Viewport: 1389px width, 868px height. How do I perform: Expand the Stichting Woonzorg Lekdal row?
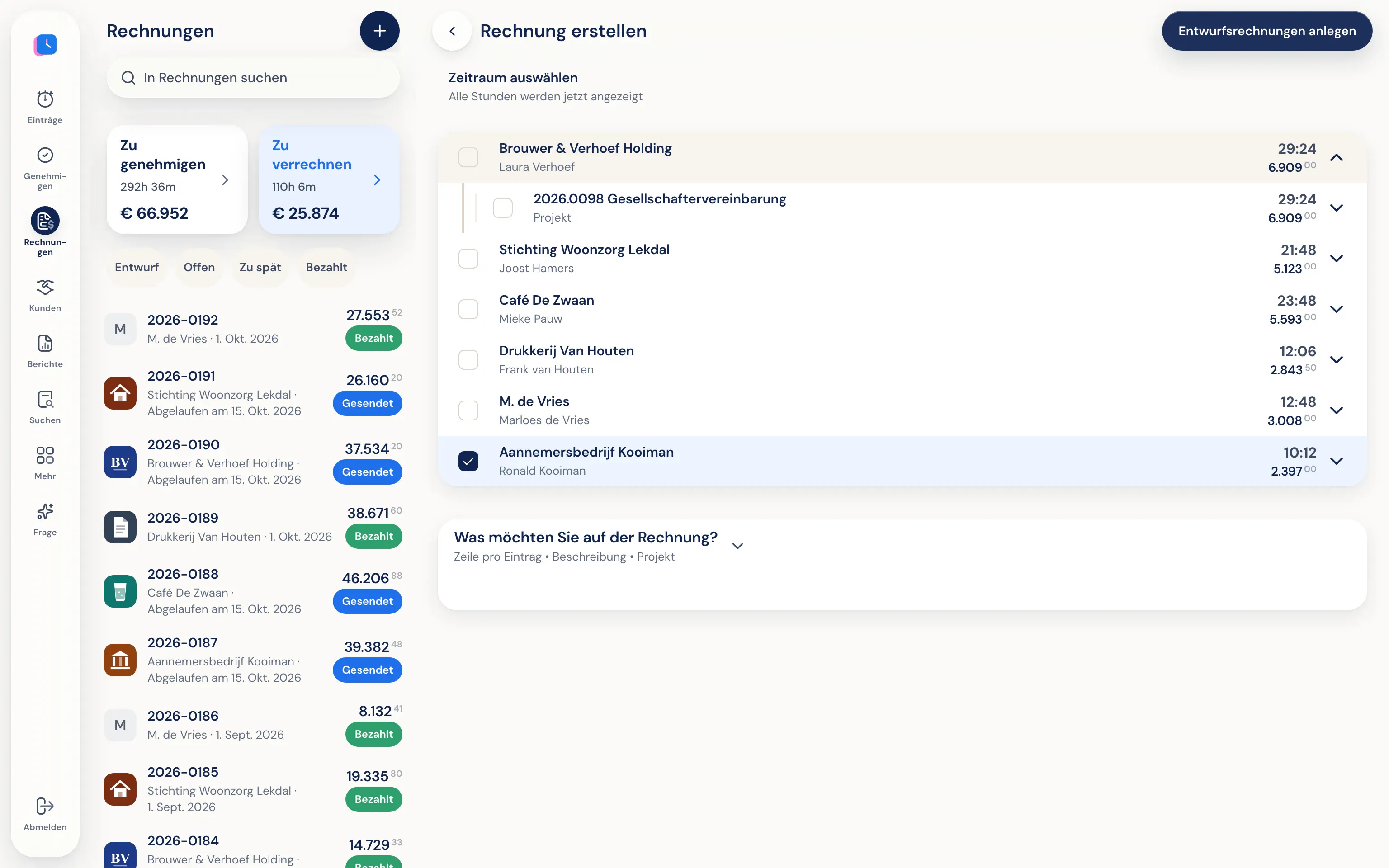point(1336,258)
